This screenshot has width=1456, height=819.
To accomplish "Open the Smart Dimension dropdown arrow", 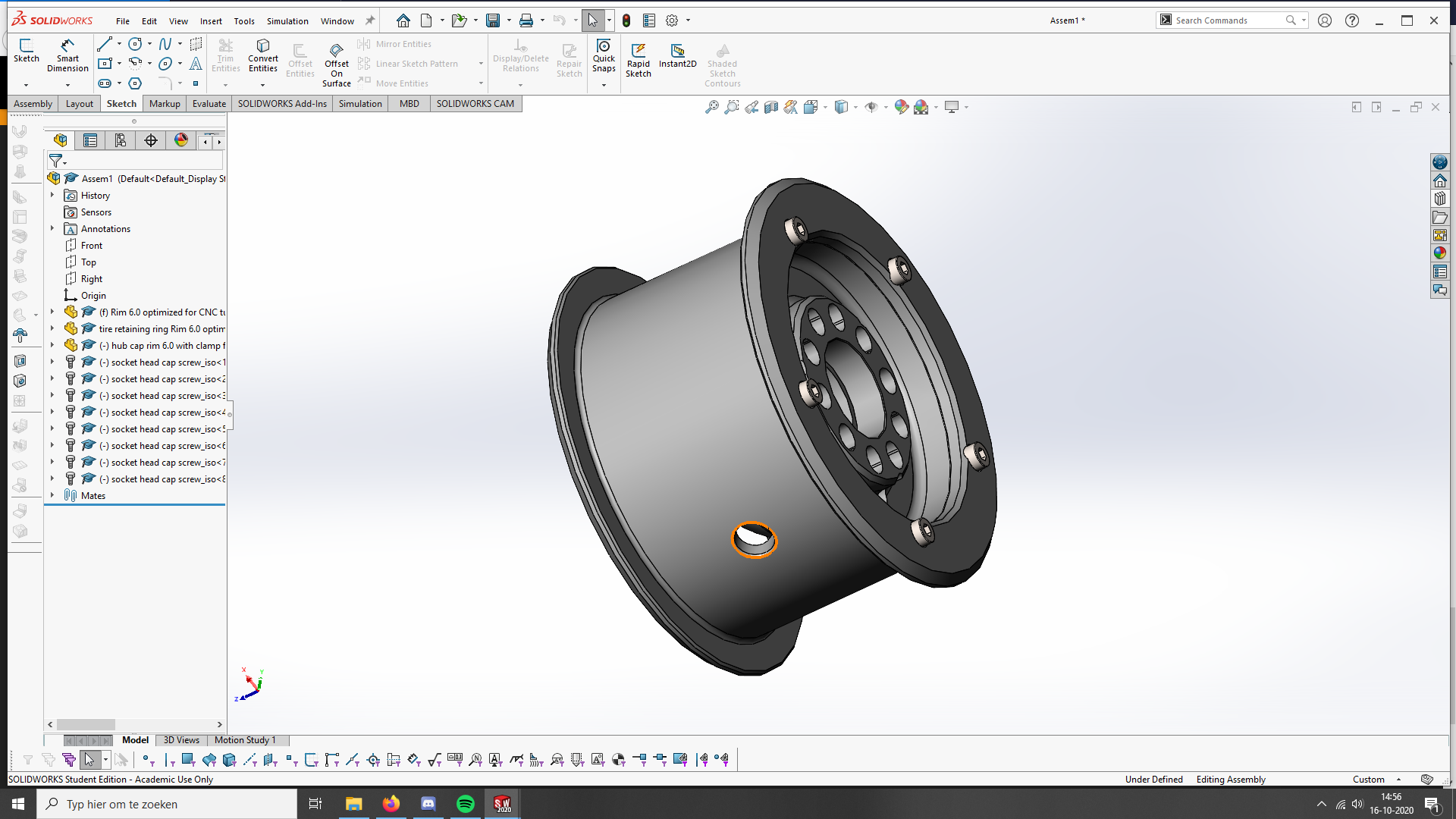I will pyautogui.click(x=67, y=85).
